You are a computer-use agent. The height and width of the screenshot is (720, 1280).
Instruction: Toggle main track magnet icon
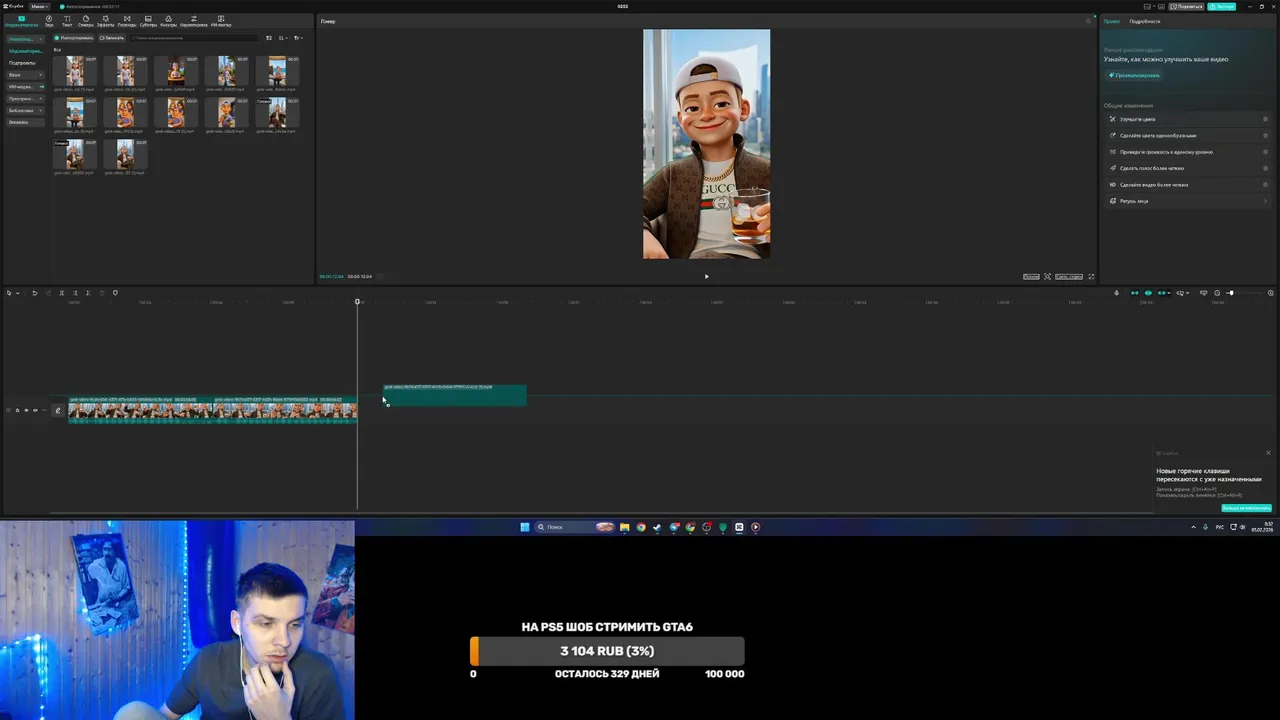click(1134, 293)
